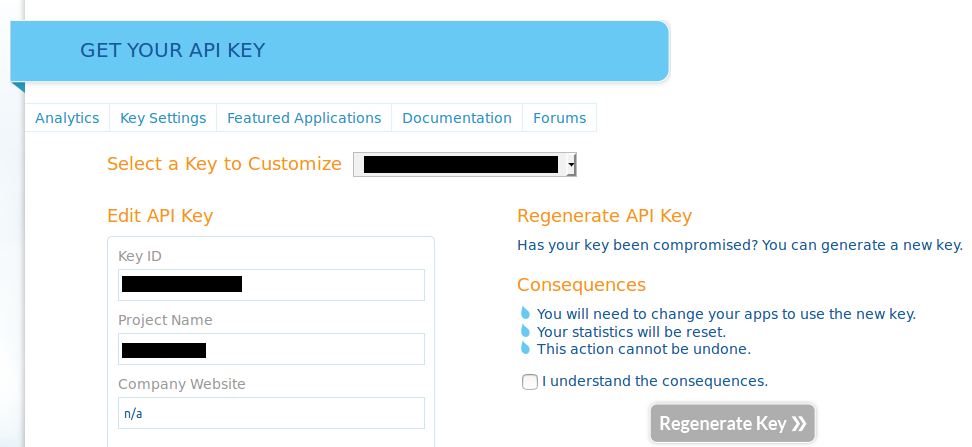The height and width of the screenshot is (447, 972).
Task: Click the 'Regenerate API Key' heading
Action: point(604,216)
